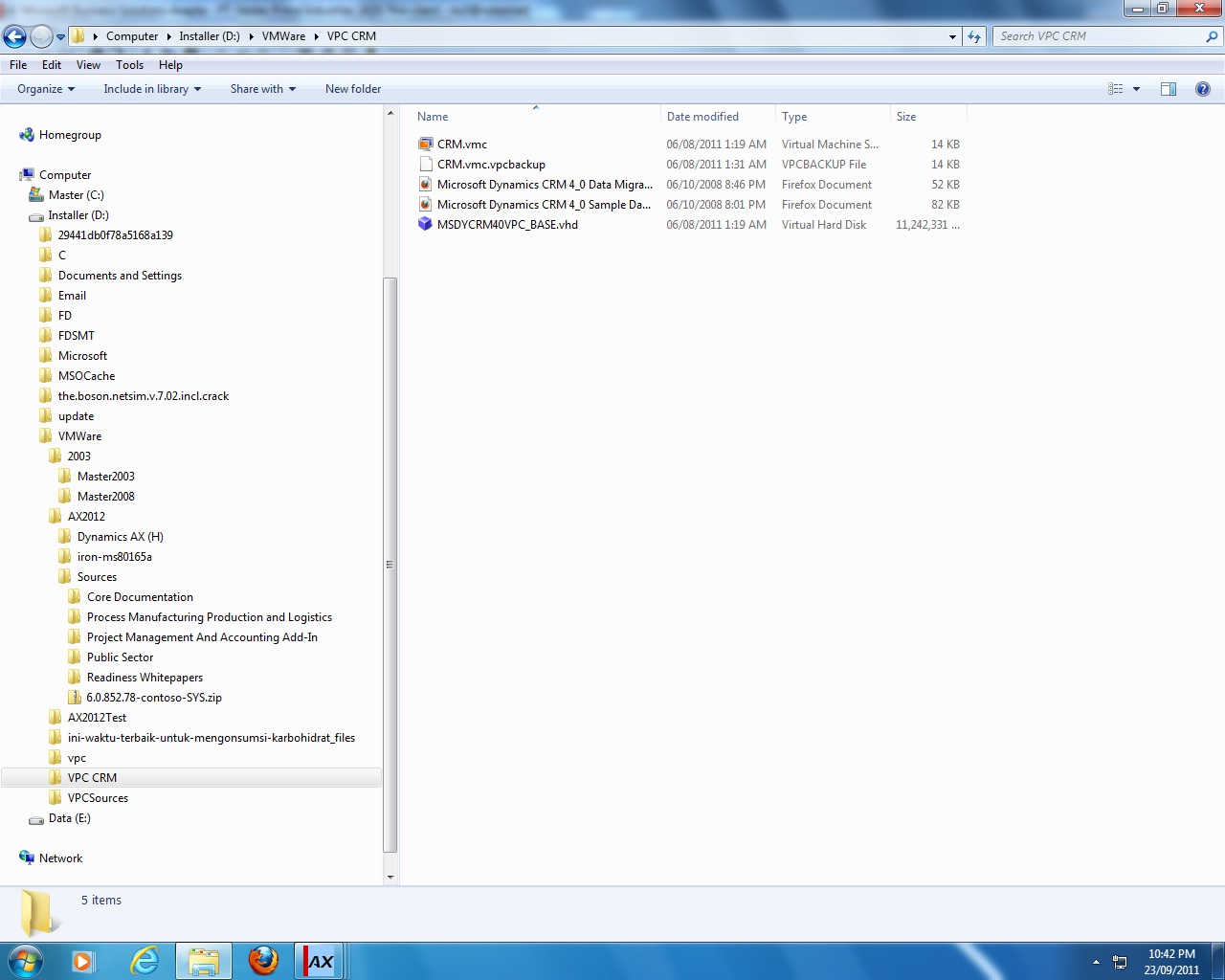Click the refresh button beside address bar
Image resolution: width=1225 pixels, height=980 pixels.
[x=974, y=36]
